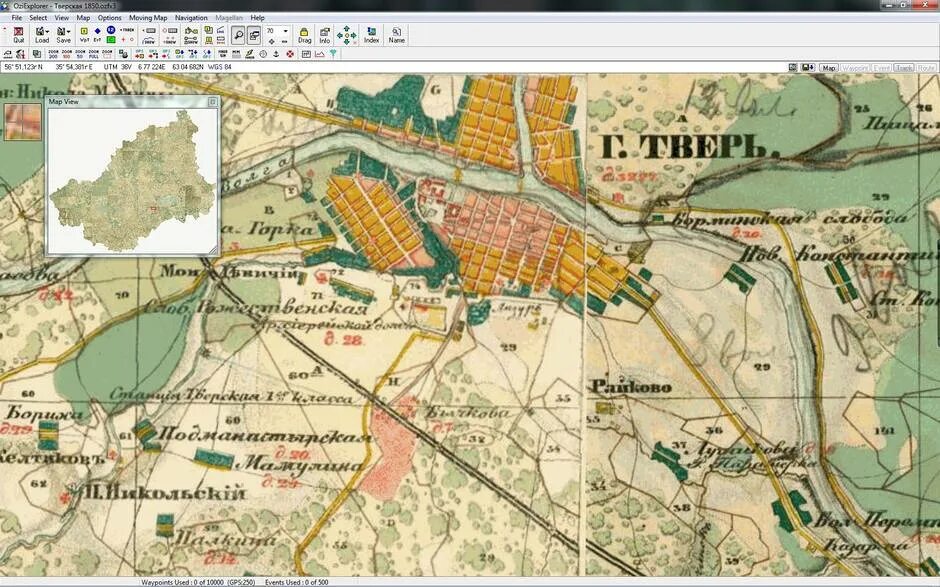Open the Save toolbar button

[x=64, y=35]
